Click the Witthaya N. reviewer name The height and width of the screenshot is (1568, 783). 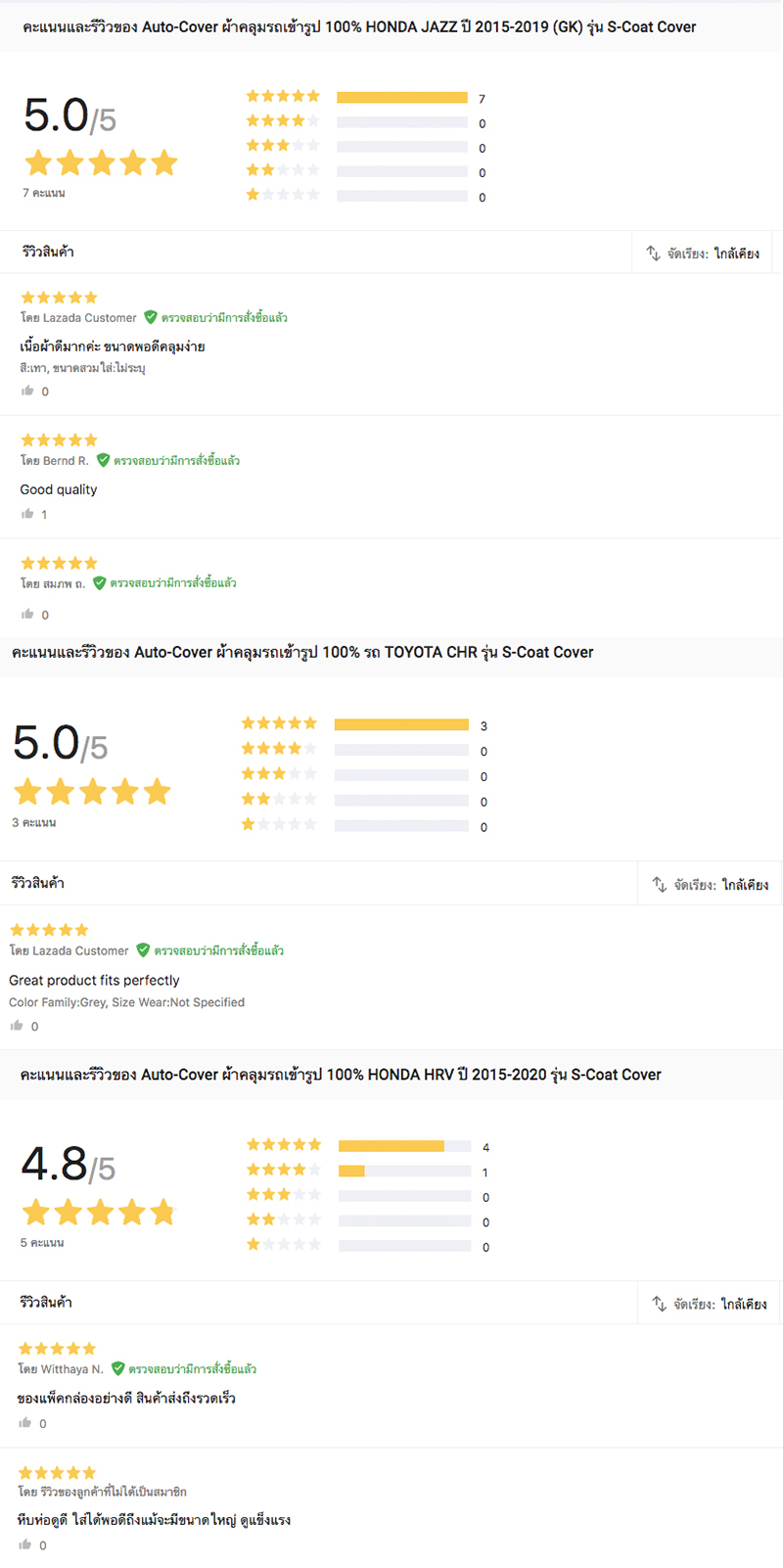coord(71,1369)
